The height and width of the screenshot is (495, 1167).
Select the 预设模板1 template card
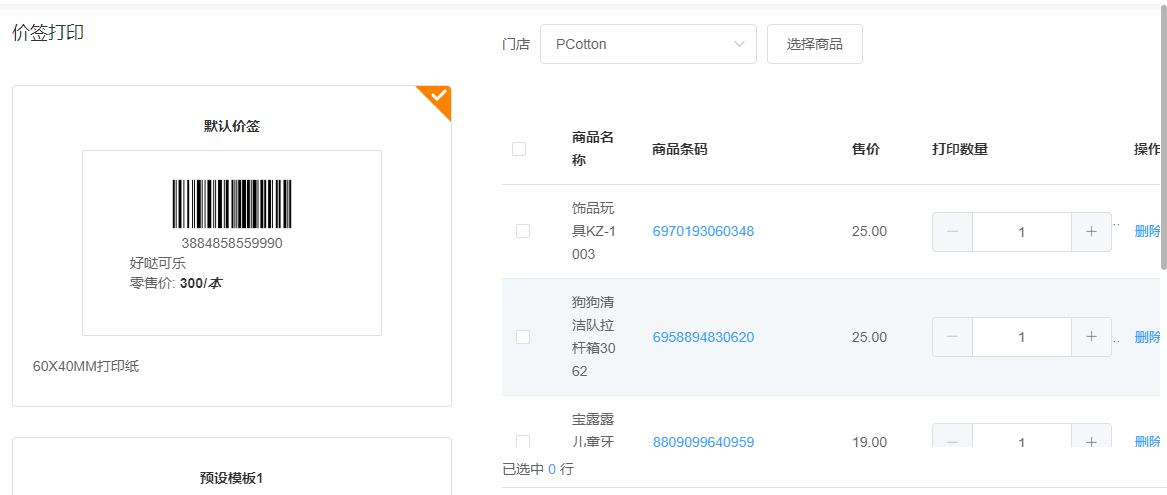(231, 466)
